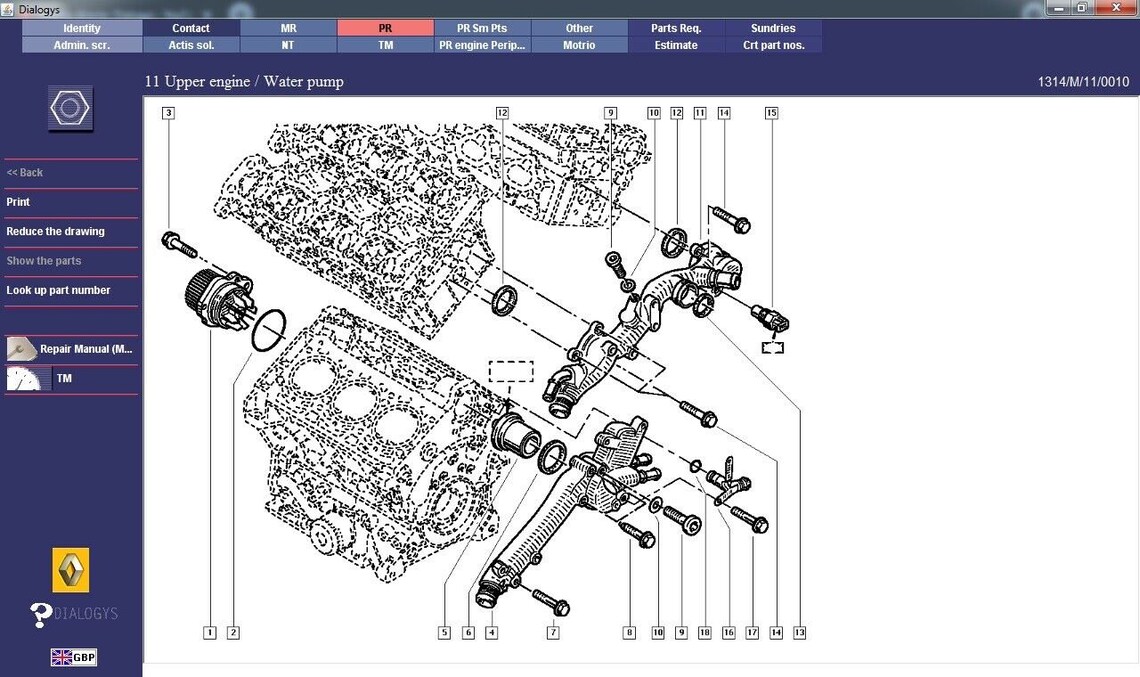
Task: Select the Parts Req. tab
Action: pyautogui.click(x=675, y=28)
